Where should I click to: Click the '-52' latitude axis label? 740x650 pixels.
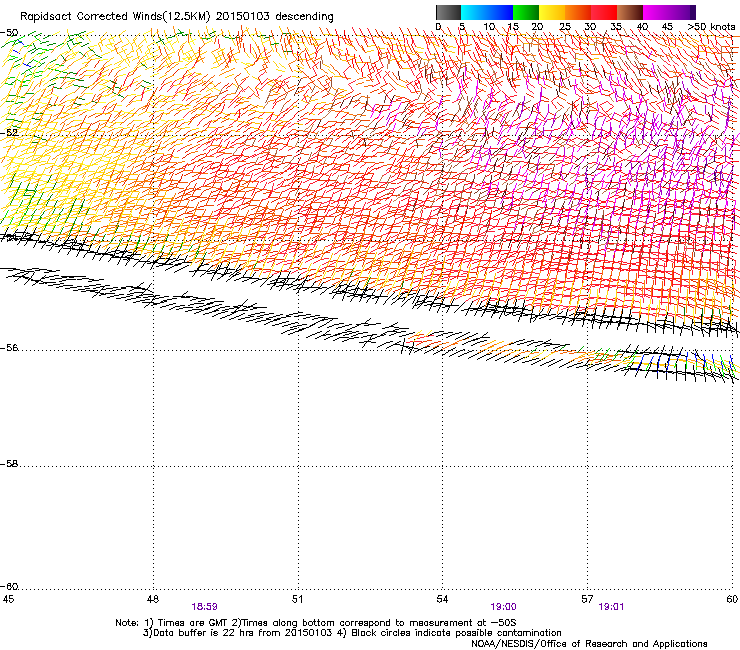point(9,133)
